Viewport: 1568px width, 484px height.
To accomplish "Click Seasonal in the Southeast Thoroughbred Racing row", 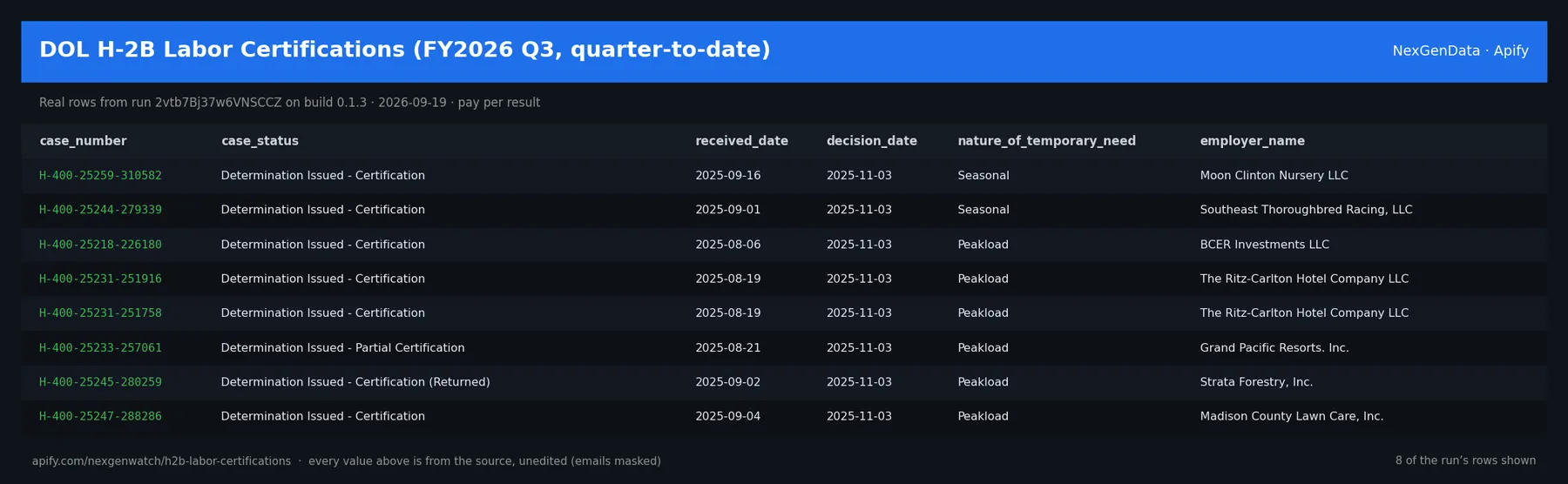I will pos(983,210).
